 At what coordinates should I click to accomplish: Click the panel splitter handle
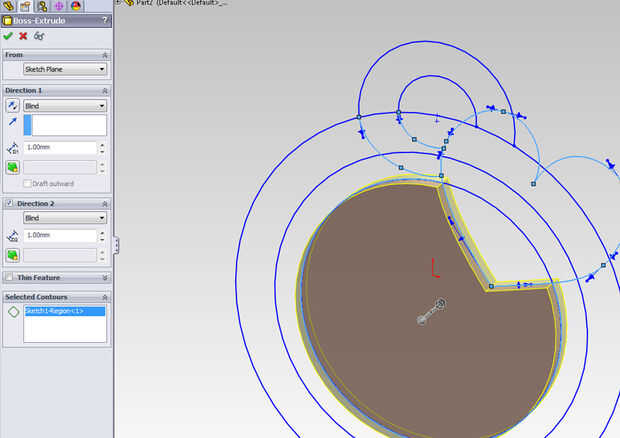pos(116,245)
